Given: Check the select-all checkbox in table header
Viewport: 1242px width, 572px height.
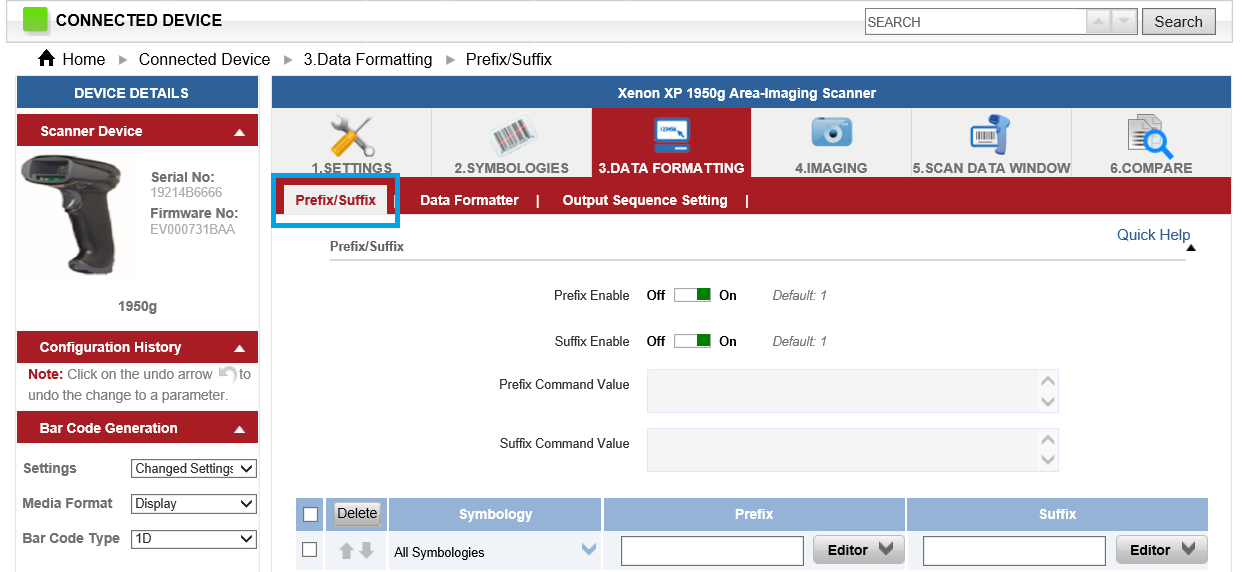Looking at the screenshot, I should 310,514.
